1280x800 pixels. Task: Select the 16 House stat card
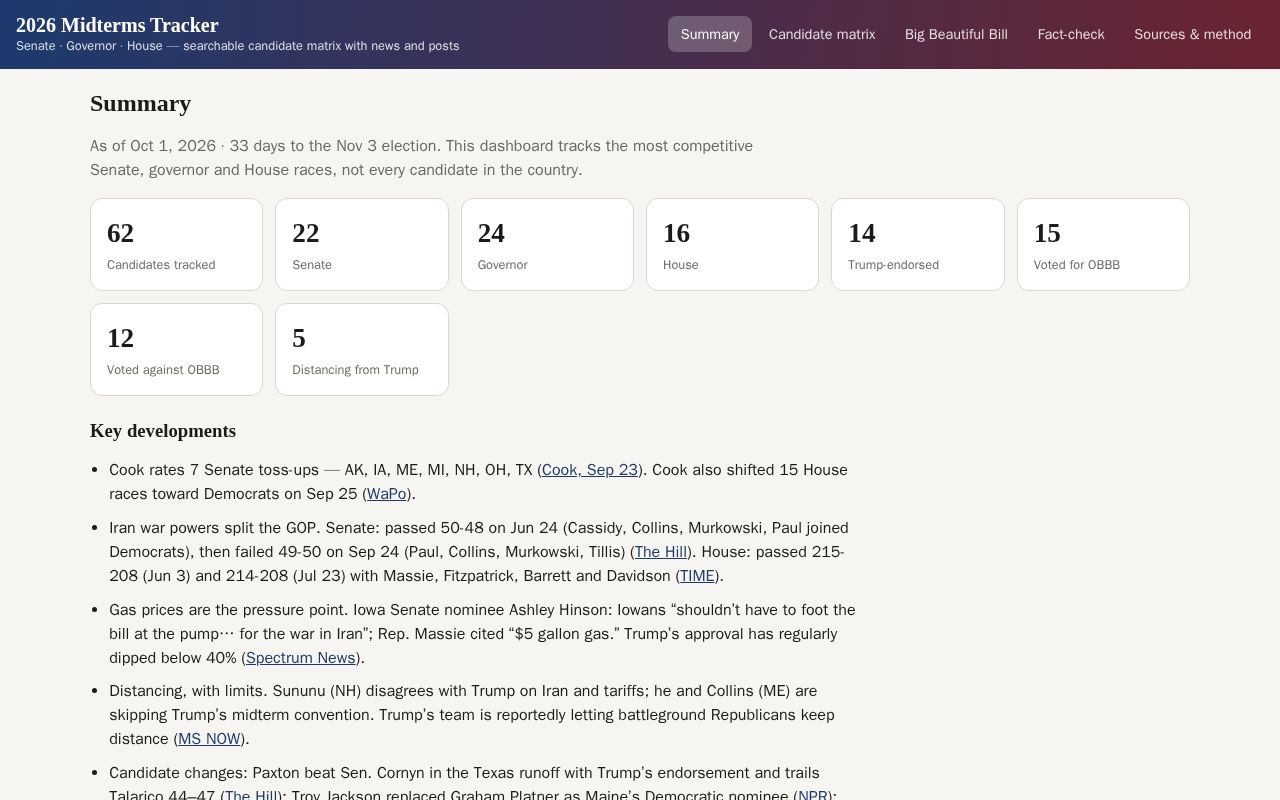point(732,244)
